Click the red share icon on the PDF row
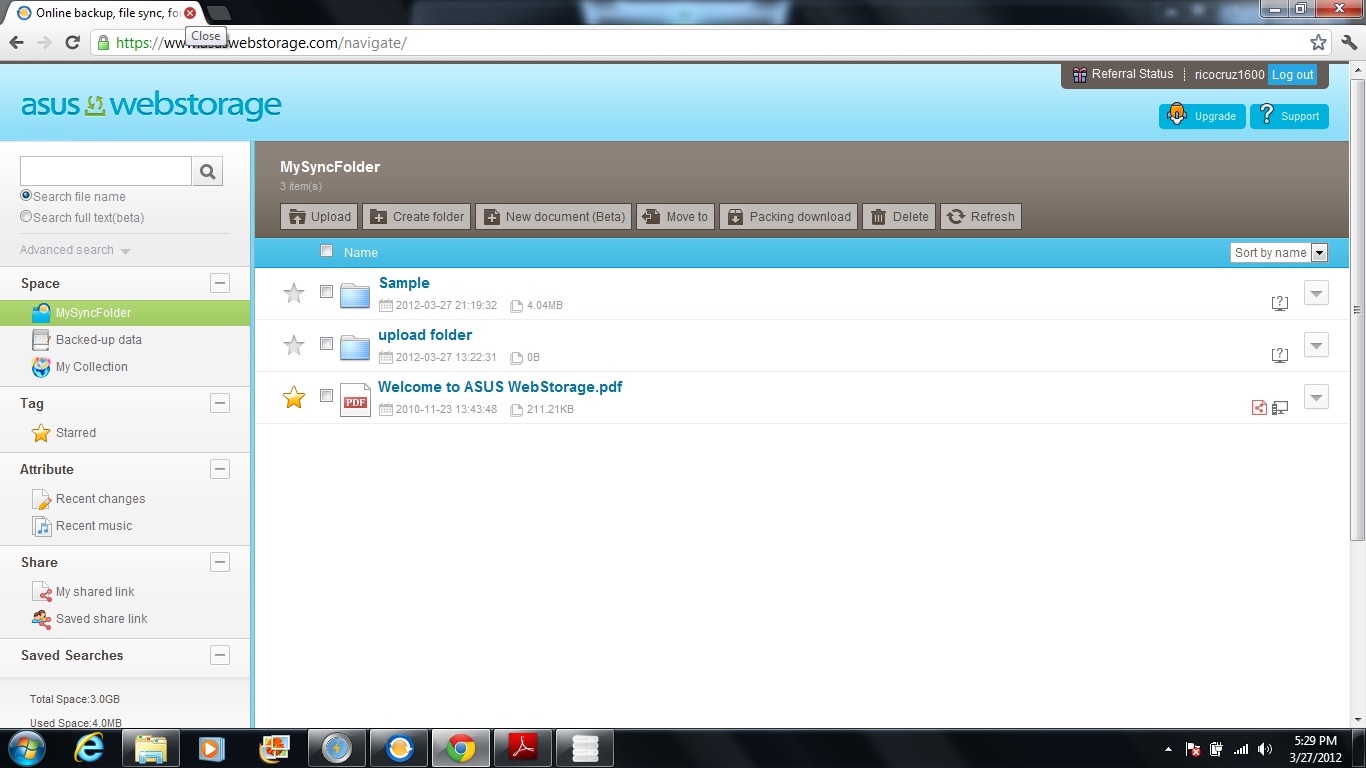The height and width of the screenshot is (768, 1366). pyautogui.click(x=1259, y=407)
